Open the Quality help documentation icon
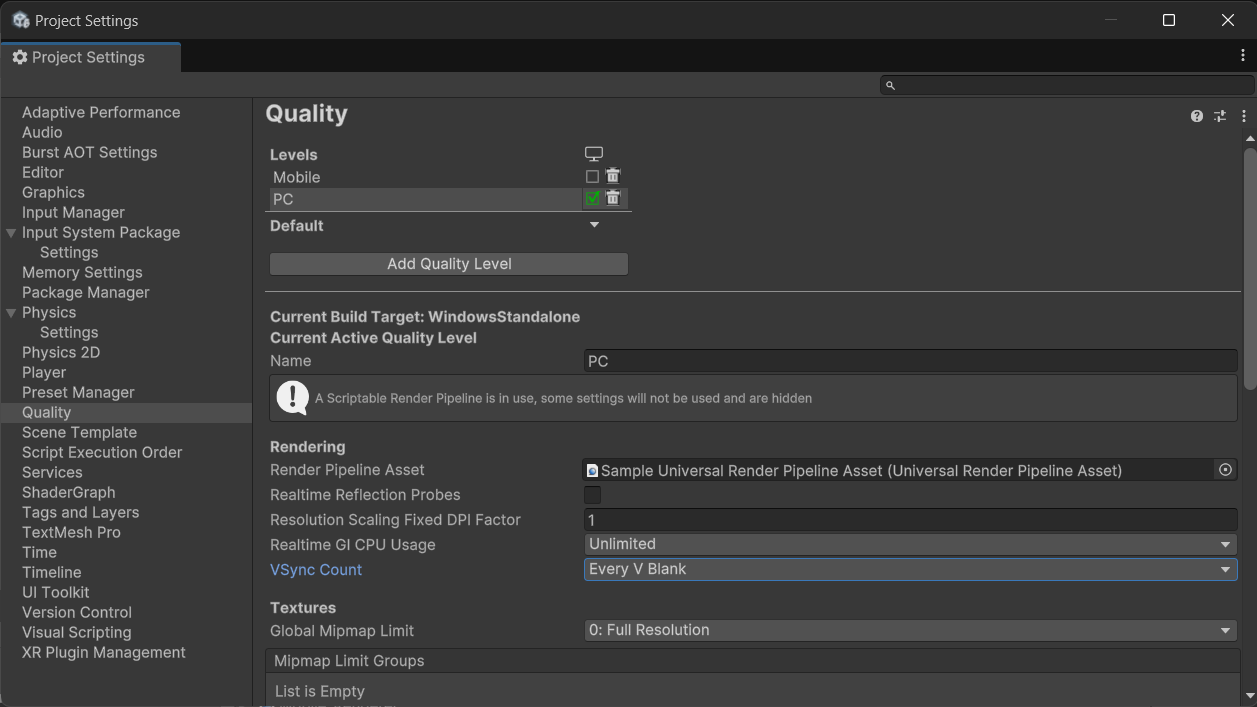This screenshot has width=1257, height=707. (x=1196, y=116)
